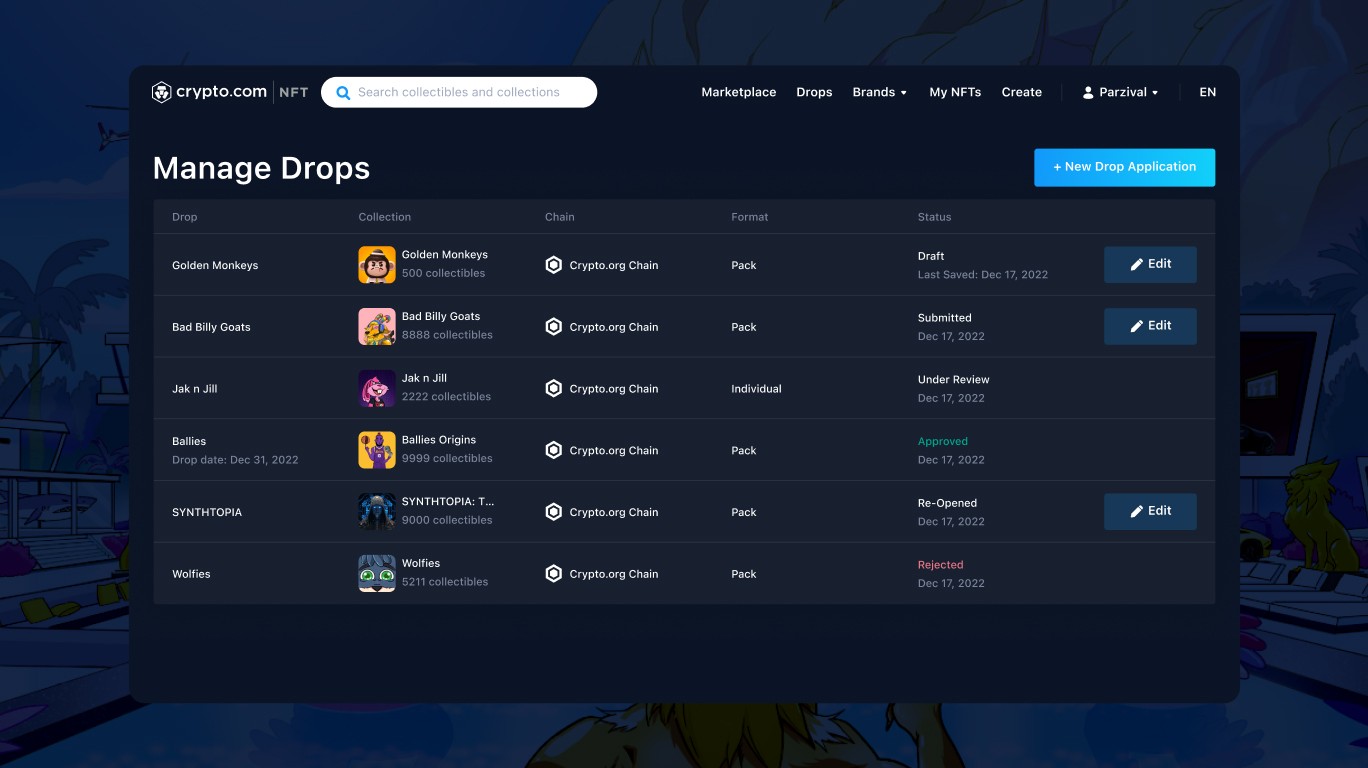Click the Drop column header
The width and height of the screenshot is (1368, 768).
tap(185, 217)
